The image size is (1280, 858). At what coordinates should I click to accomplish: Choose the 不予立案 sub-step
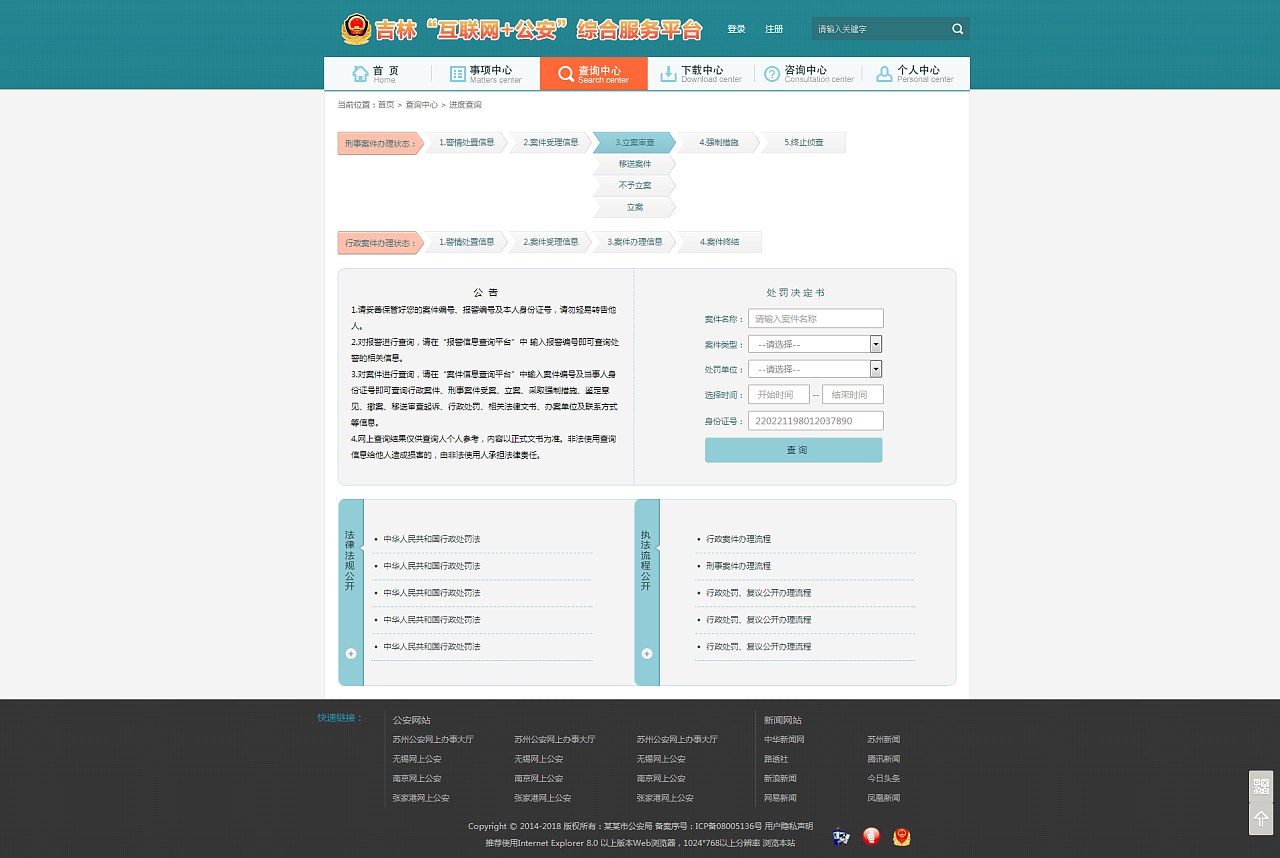coord(634,186)
